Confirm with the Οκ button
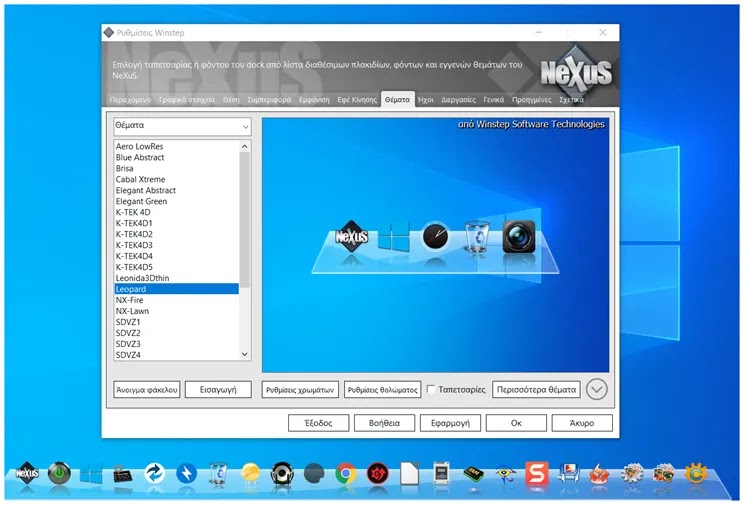Image resolution: width=744 pixels, height=505 pixels. coord(516,423)
